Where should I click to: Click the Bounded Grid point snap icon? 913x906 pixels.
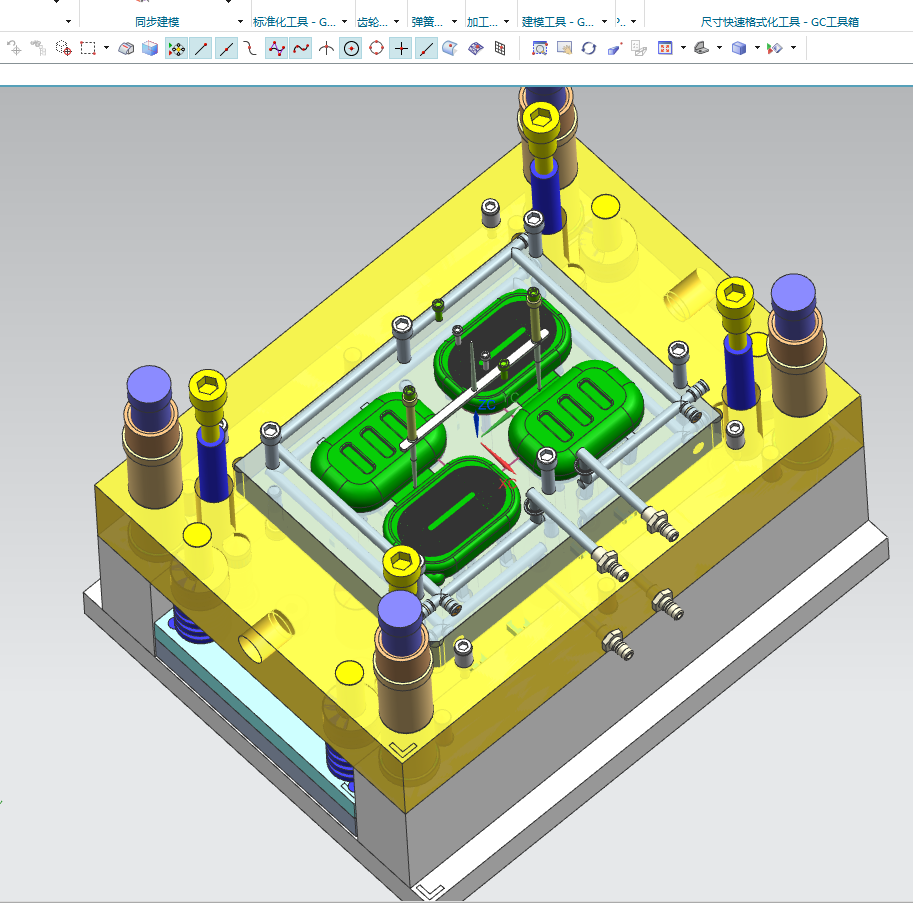(x=500, y=48)
